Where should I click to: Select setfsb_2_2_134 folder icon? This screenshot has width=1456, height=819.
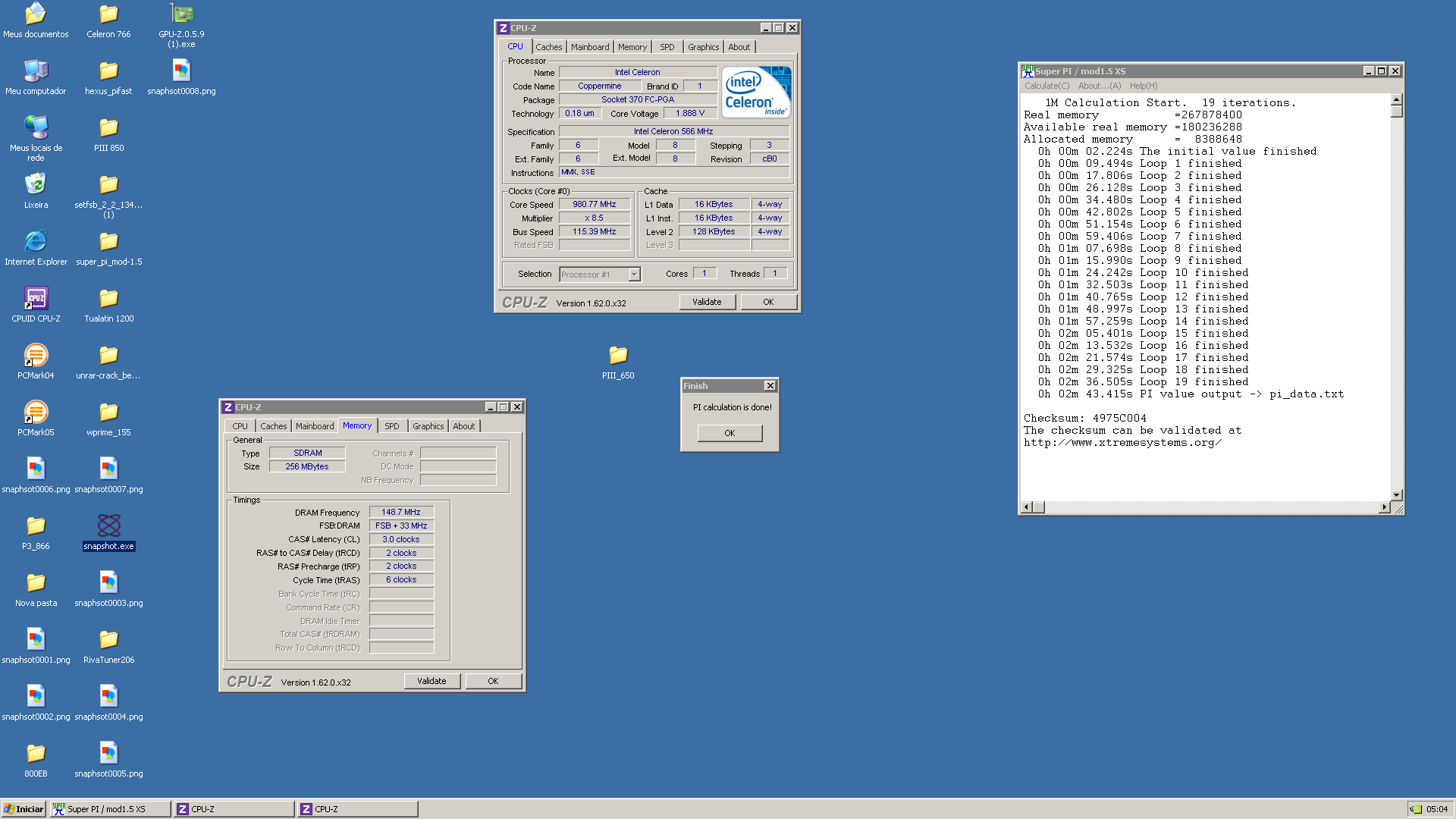pyautogui.click(x=108, y=196)
